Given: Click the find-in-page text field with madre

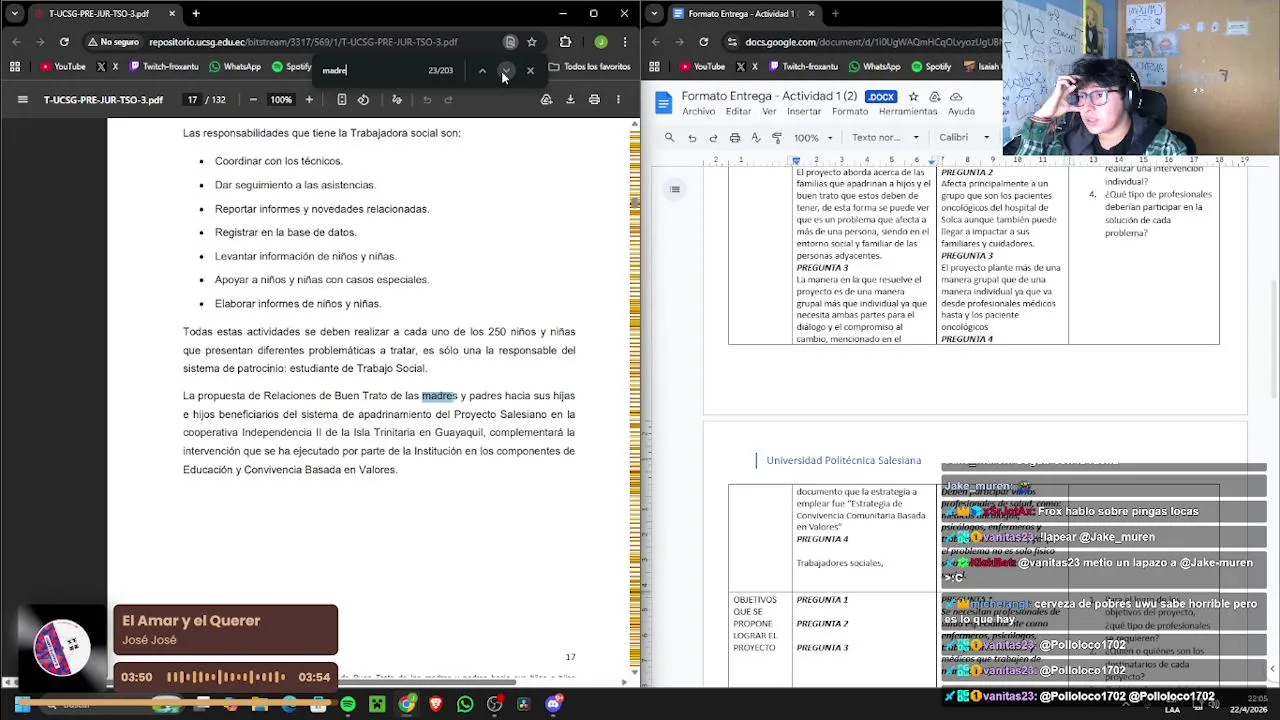Looking at the screenshot, I should pyautogui.click(x=370, y=71).
